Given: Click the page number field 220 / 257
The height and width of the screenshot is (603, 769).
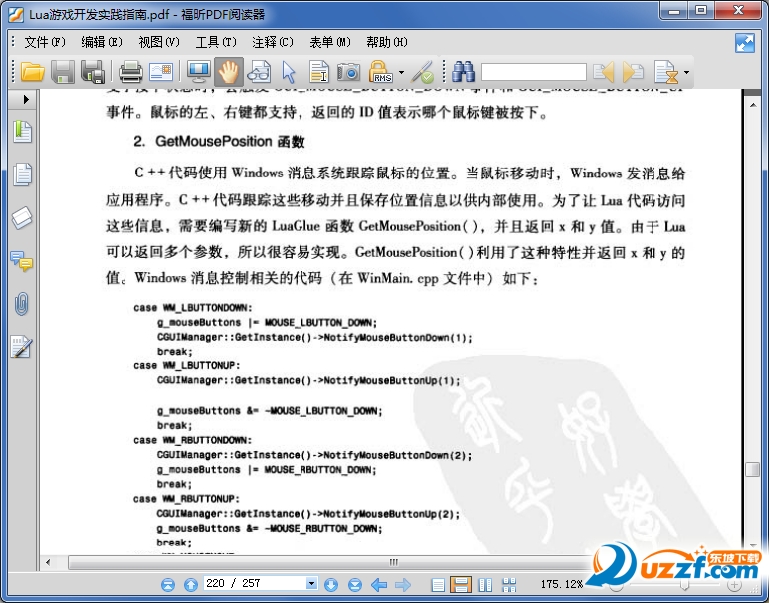Looking at the screenshot, I should [x=255, y=583].
